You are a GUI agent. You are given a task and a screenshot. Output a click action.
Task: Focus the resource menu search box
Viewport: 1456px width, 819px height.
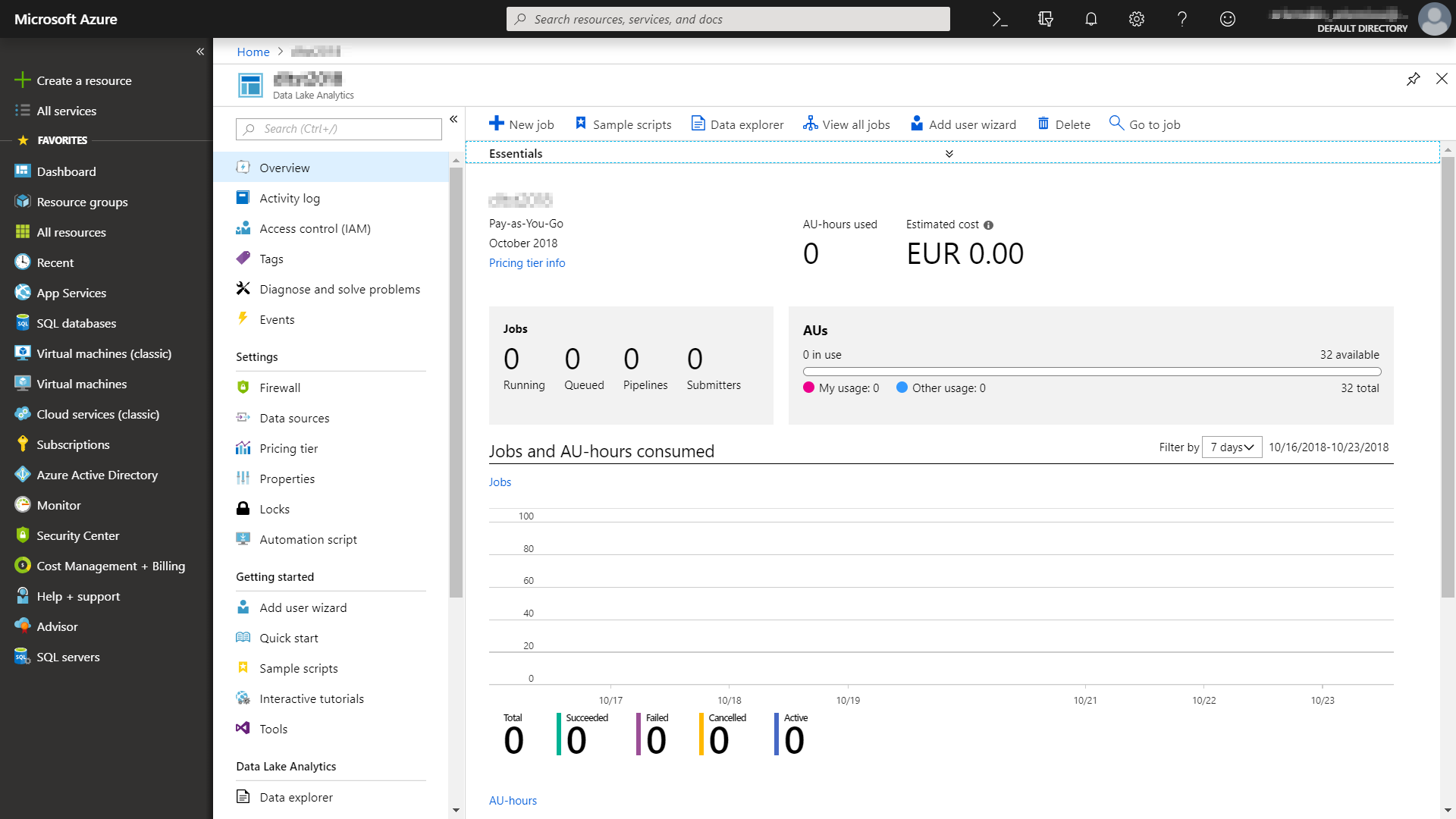coord(339,129)
